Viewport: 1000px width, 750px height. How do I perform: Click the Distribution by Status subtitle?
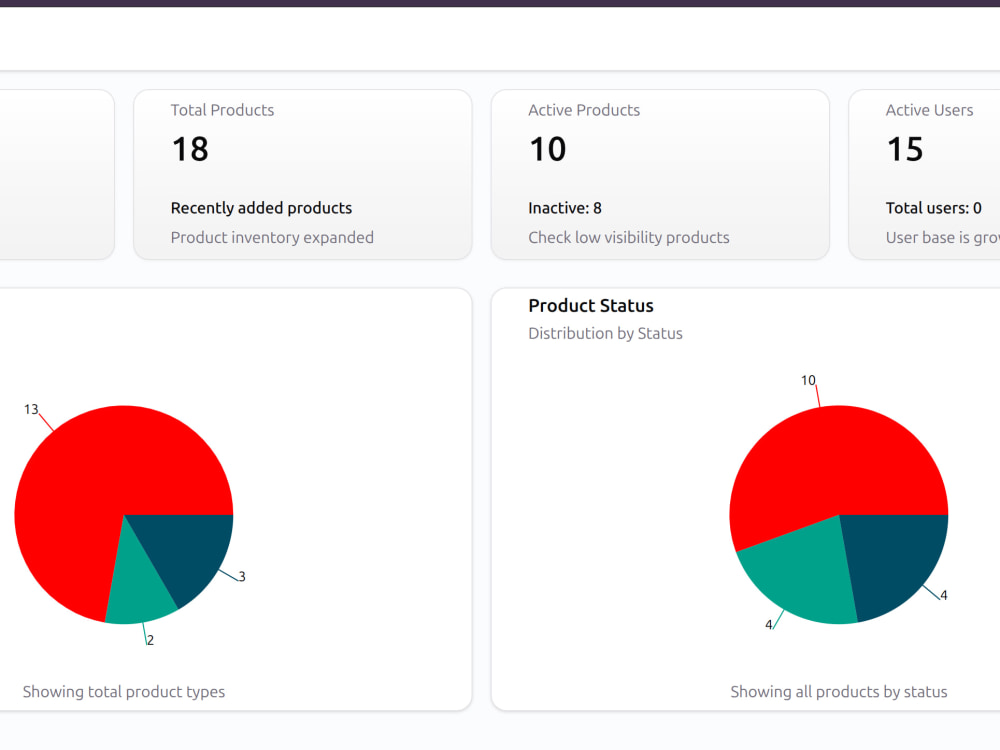[605, 334]
